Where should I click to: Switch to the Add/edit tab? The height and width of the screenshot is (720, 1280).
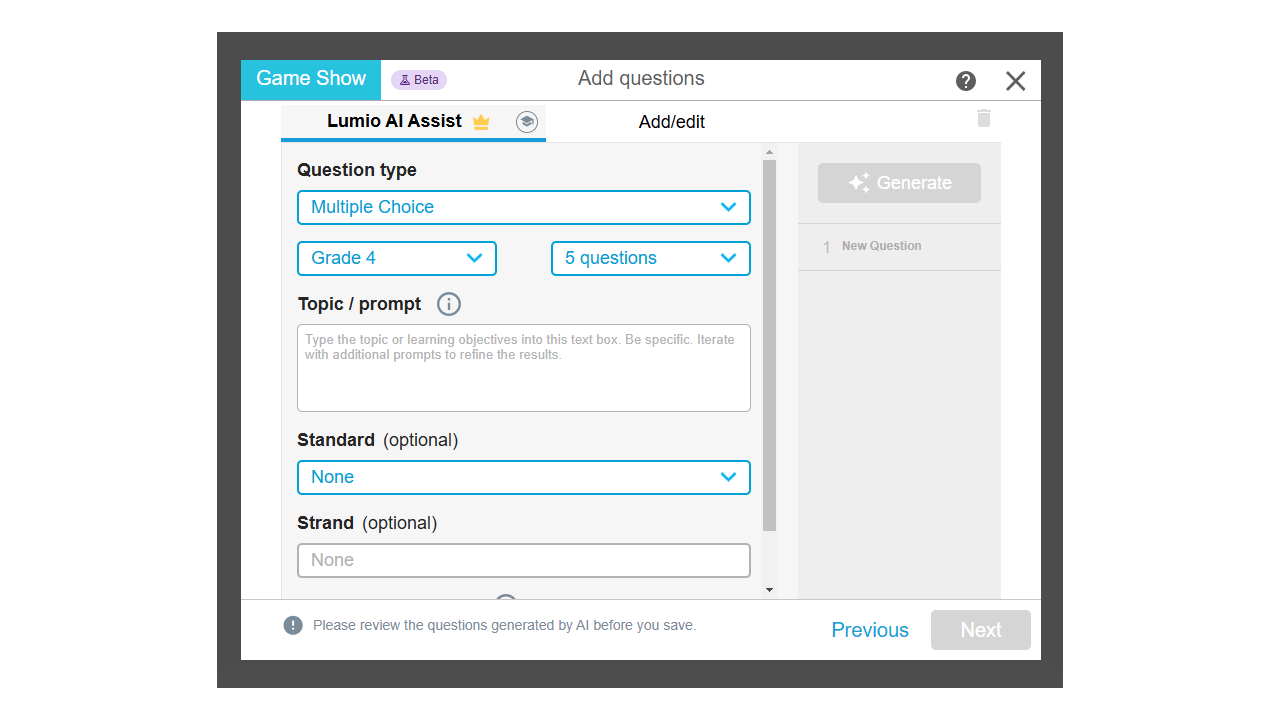point(671,121)
